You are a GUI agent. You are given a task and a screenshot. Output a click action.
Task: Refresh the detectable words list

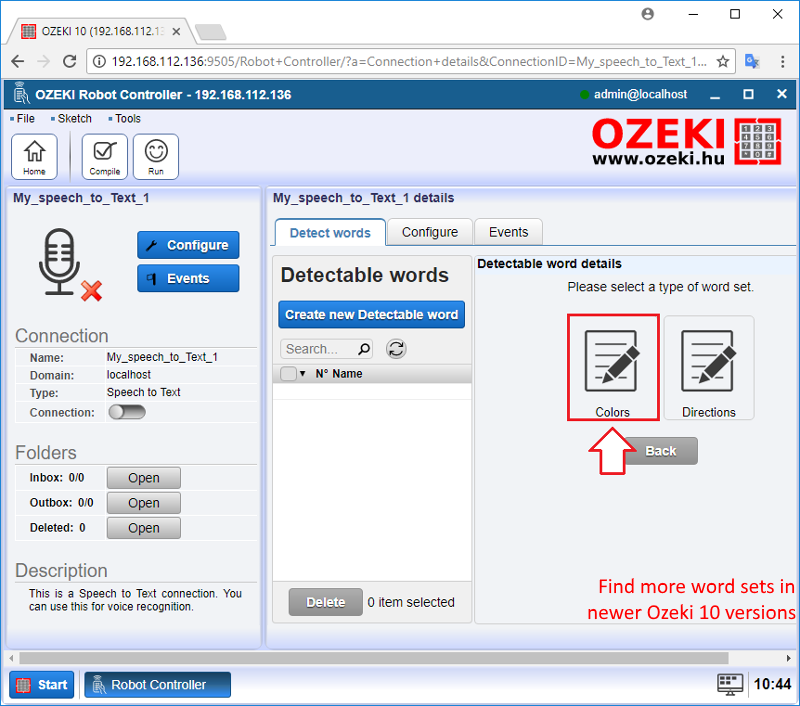pos(396,349)
